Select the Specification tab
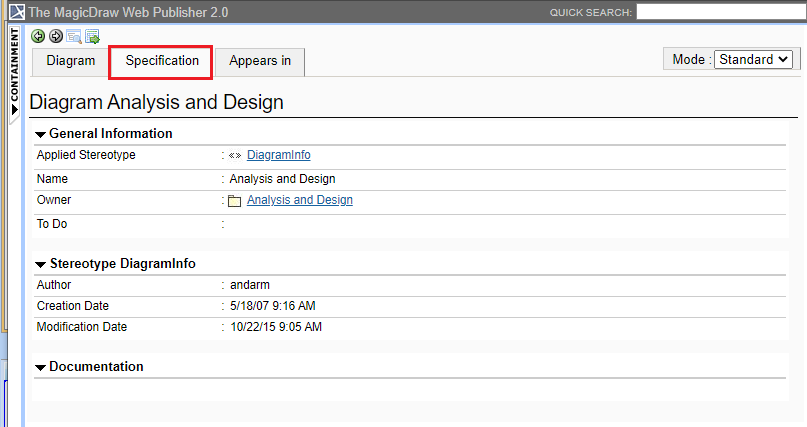The height and width of the screenshot is (427, 807). tap(162, 61)
